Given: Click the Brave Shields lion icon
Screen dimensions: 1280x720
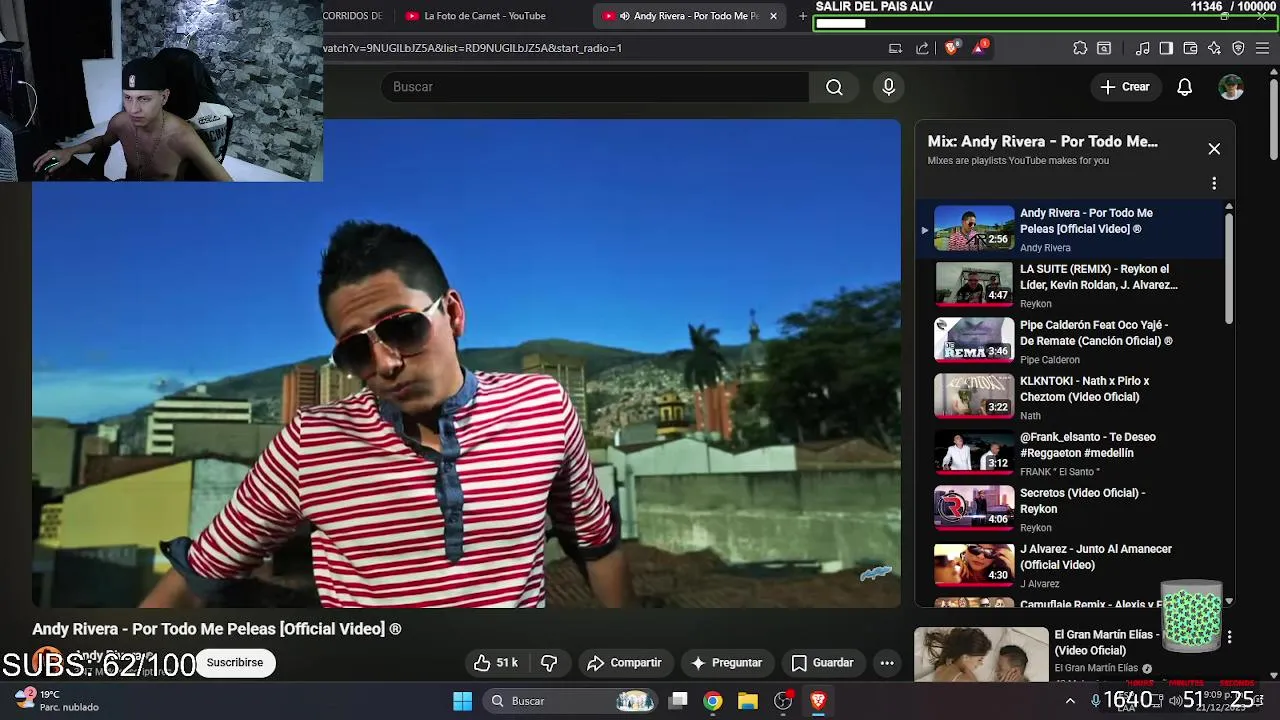Looking at the screenshot, I should point(951,47).
